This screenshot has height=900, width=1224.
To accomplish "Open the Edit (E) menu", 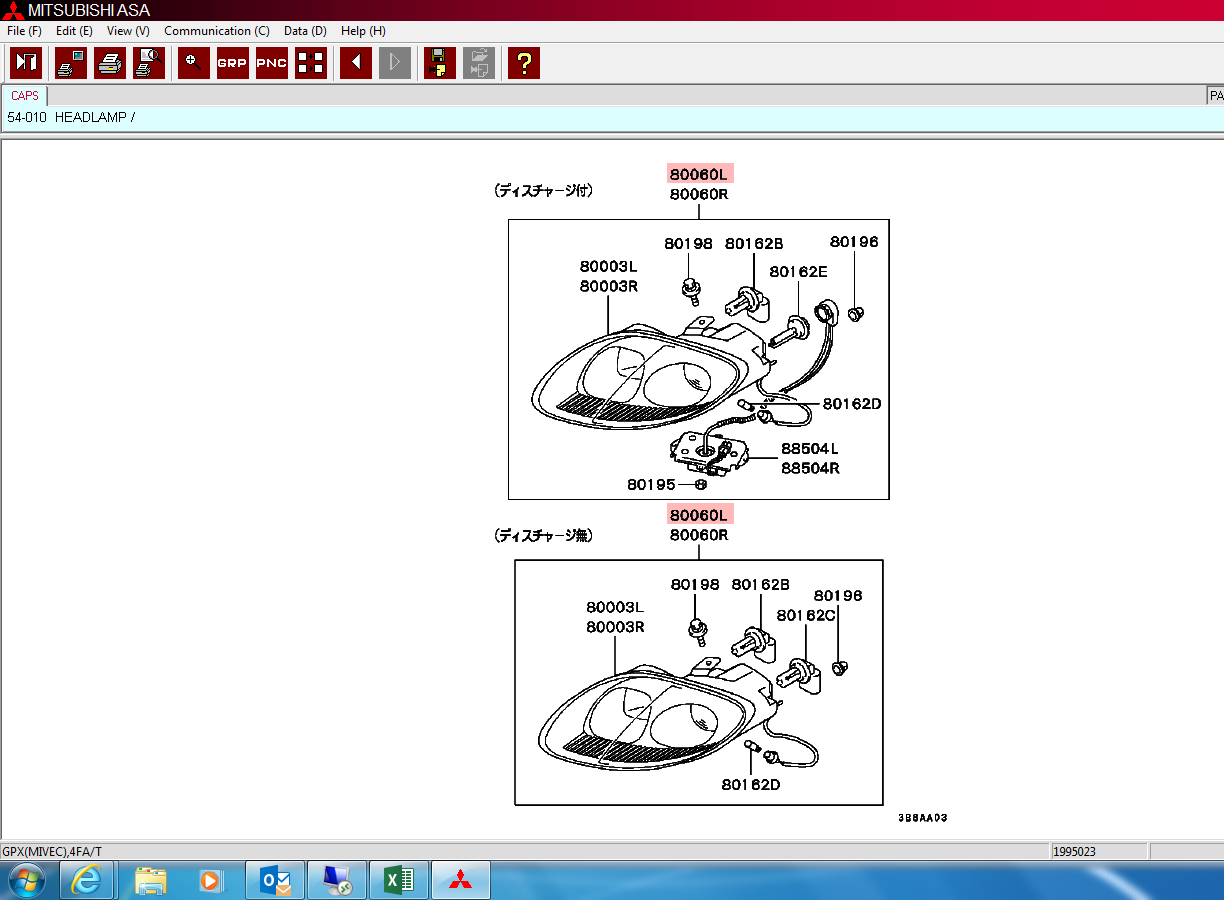I will pos(74,31).
